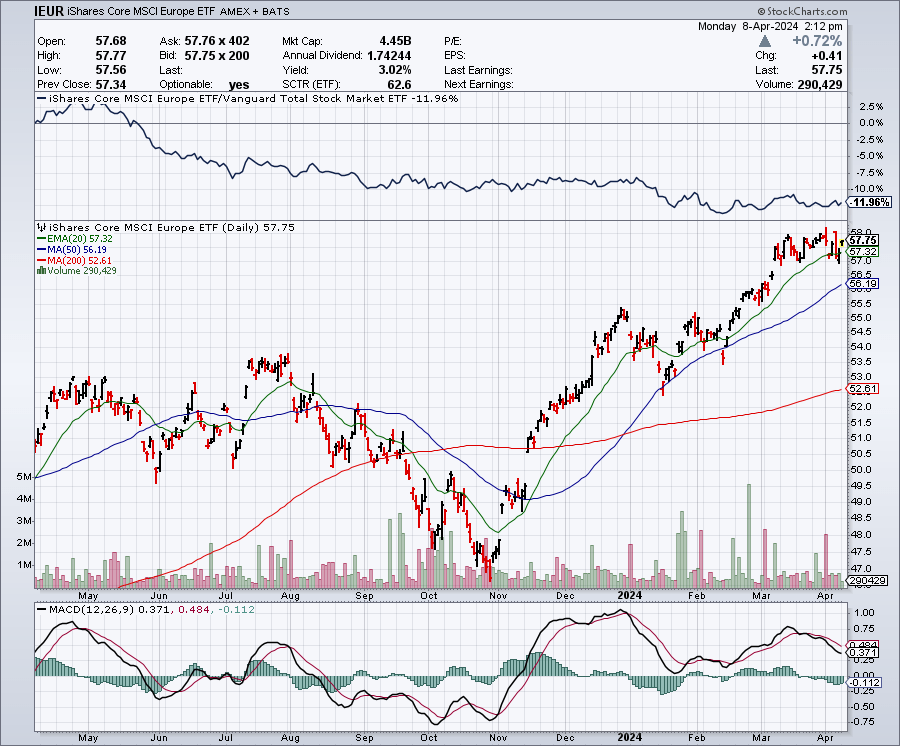Click the MA(200) red legend marker

click(x=40, y=259)
